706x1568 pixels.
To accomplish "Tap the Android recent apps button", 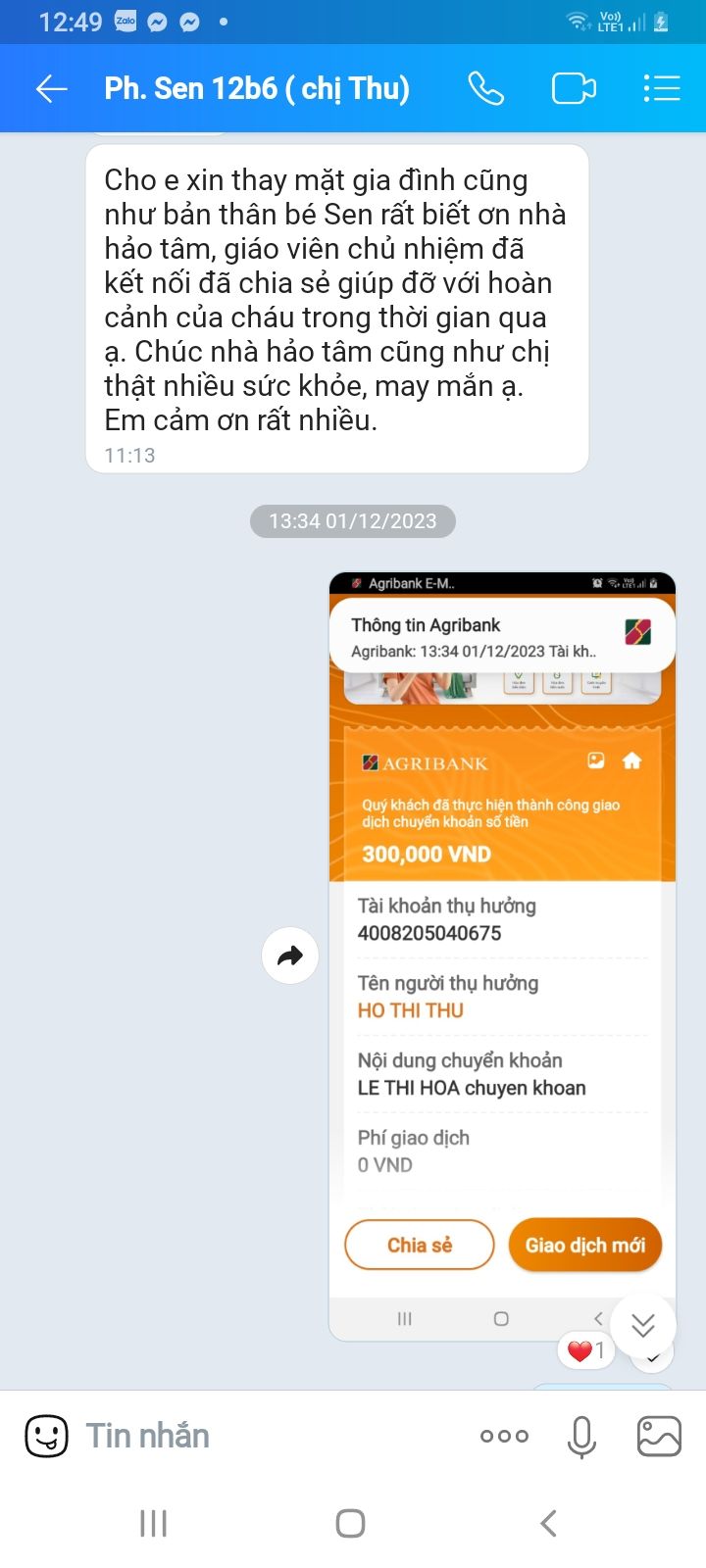I will (x=154, y=1523).
